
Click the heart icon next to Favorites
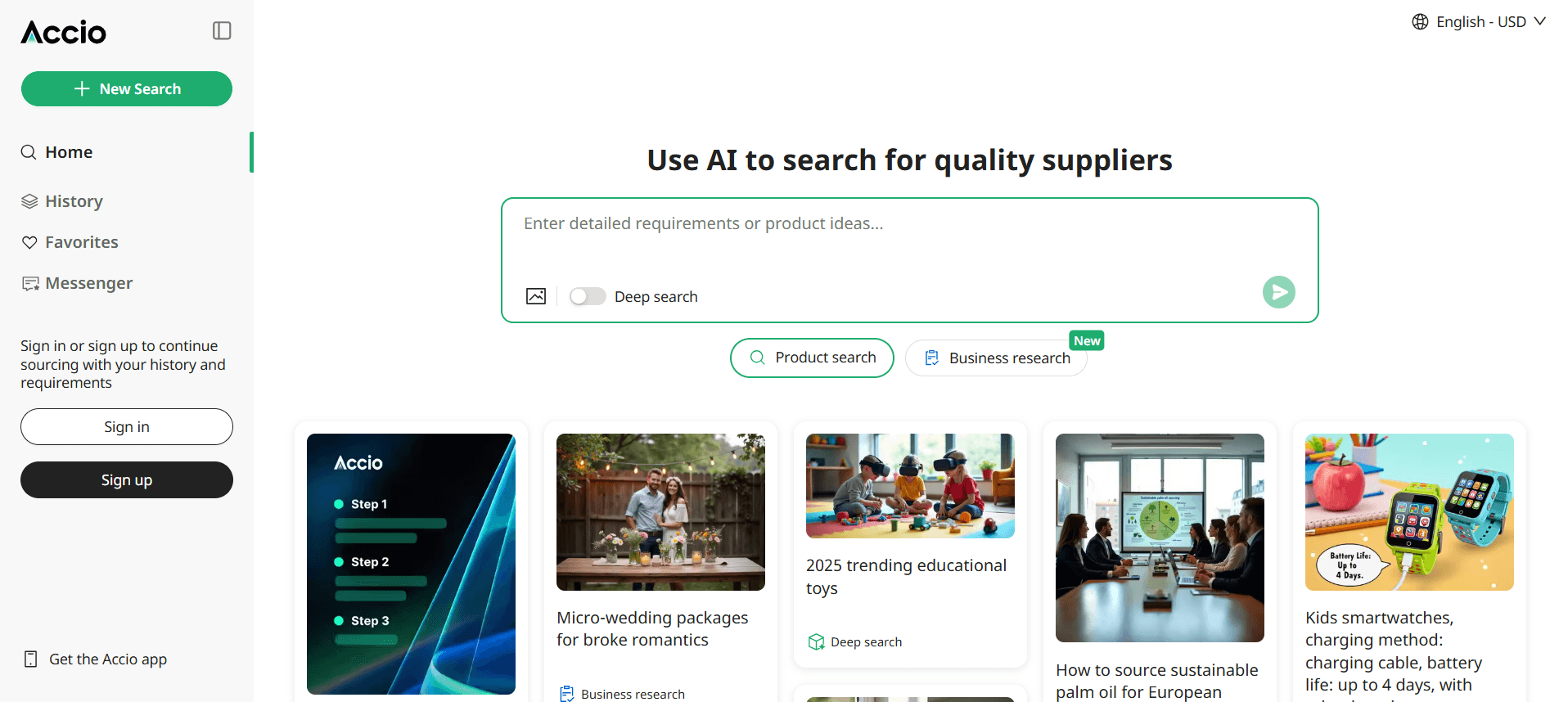29,242
